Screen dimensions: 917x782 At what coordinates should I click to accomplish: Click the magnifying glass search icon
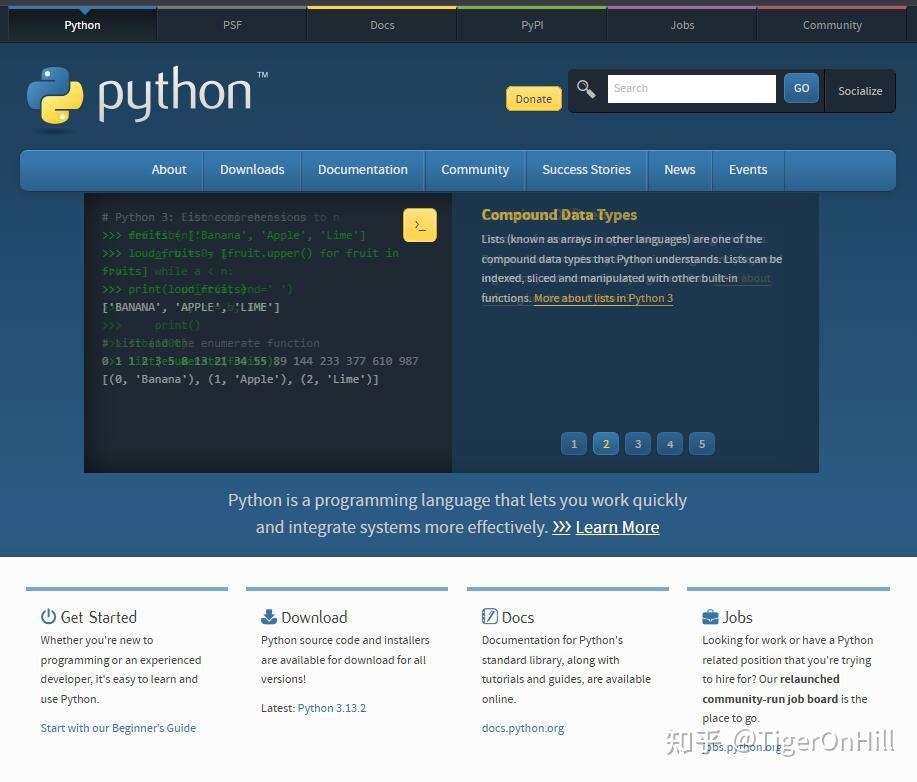(x=586, y=89)
